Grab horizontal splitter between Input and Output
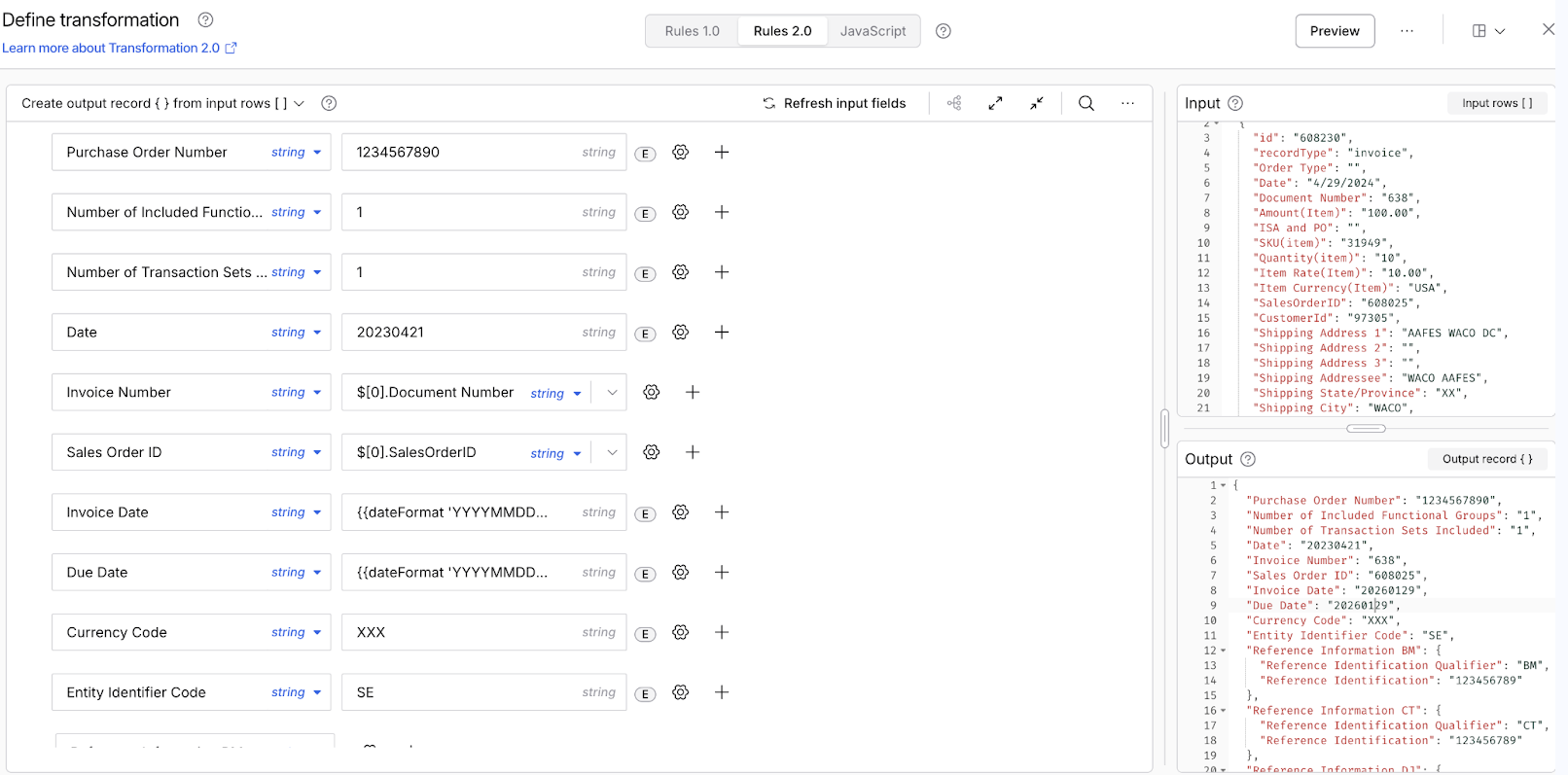This screenshot has width=1568, height=775. click(x=1366, y=429)
